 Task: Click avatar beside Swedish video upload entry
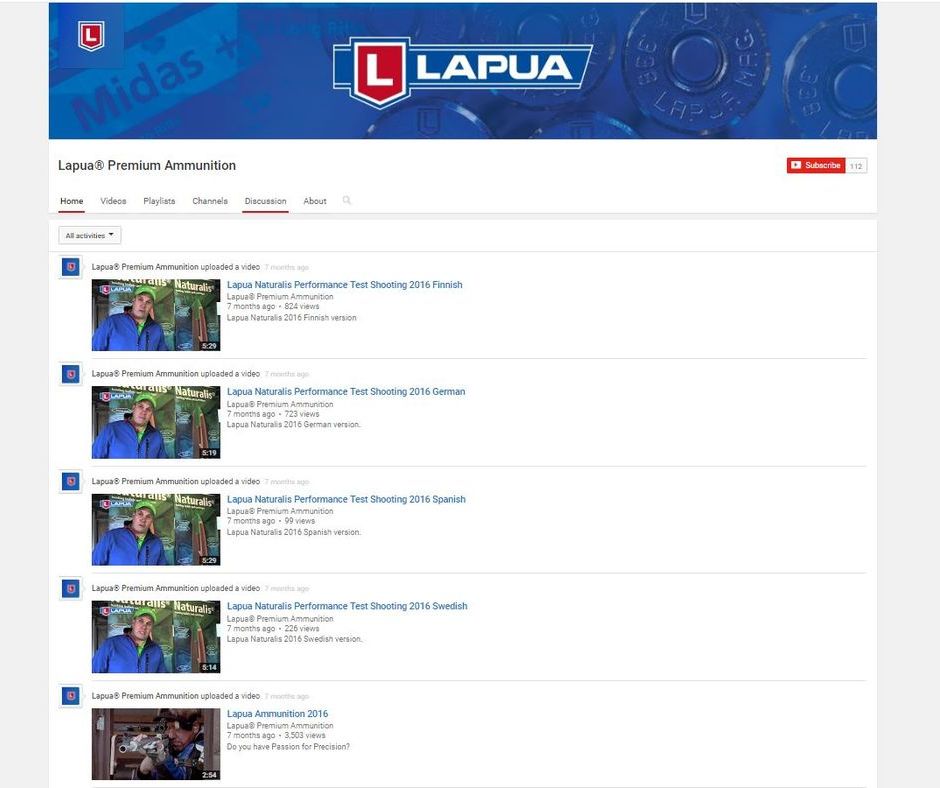[x=71, y=589]
